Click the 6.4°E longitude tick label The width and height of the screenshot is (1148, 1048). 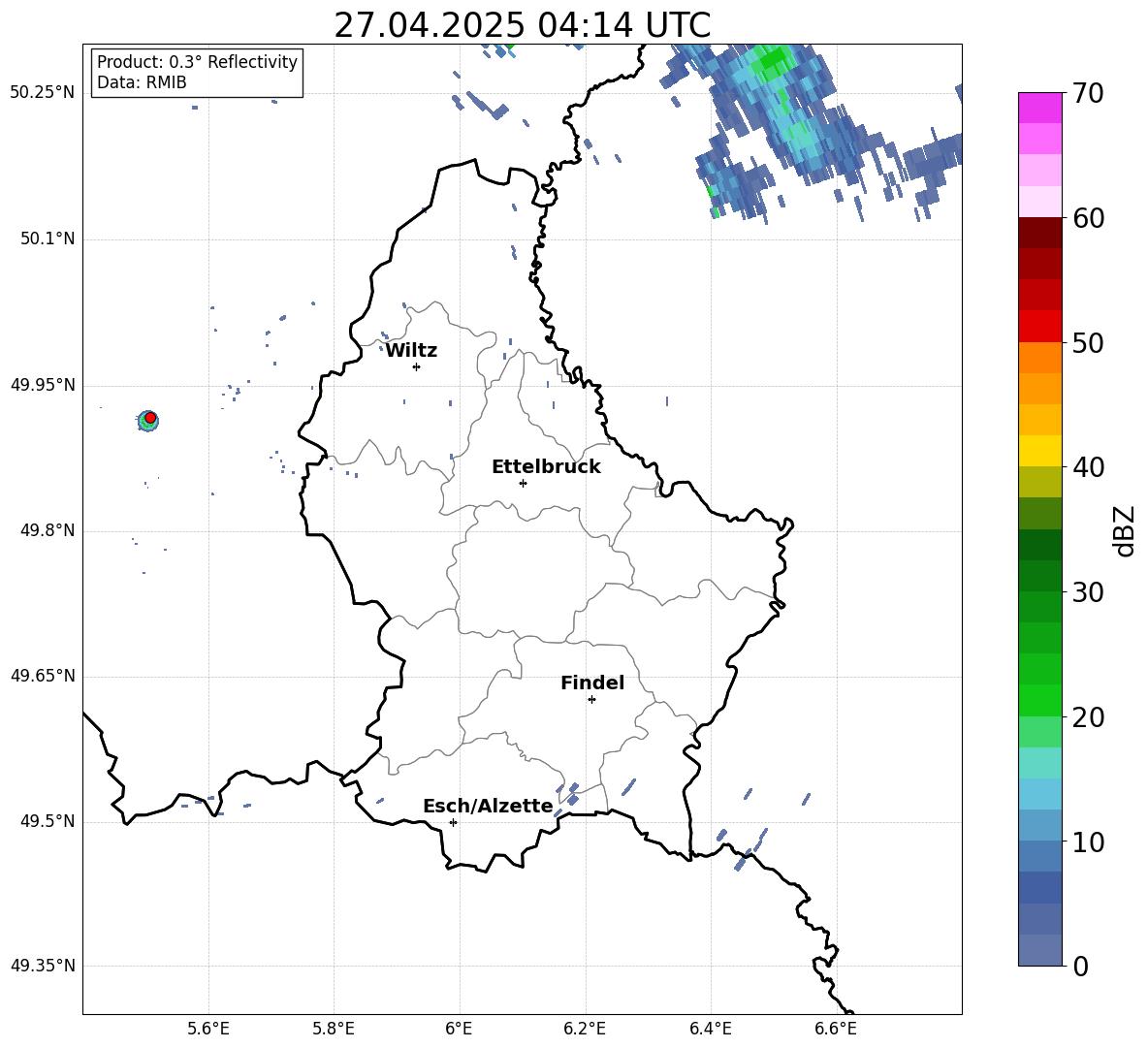coord(711,1029)
